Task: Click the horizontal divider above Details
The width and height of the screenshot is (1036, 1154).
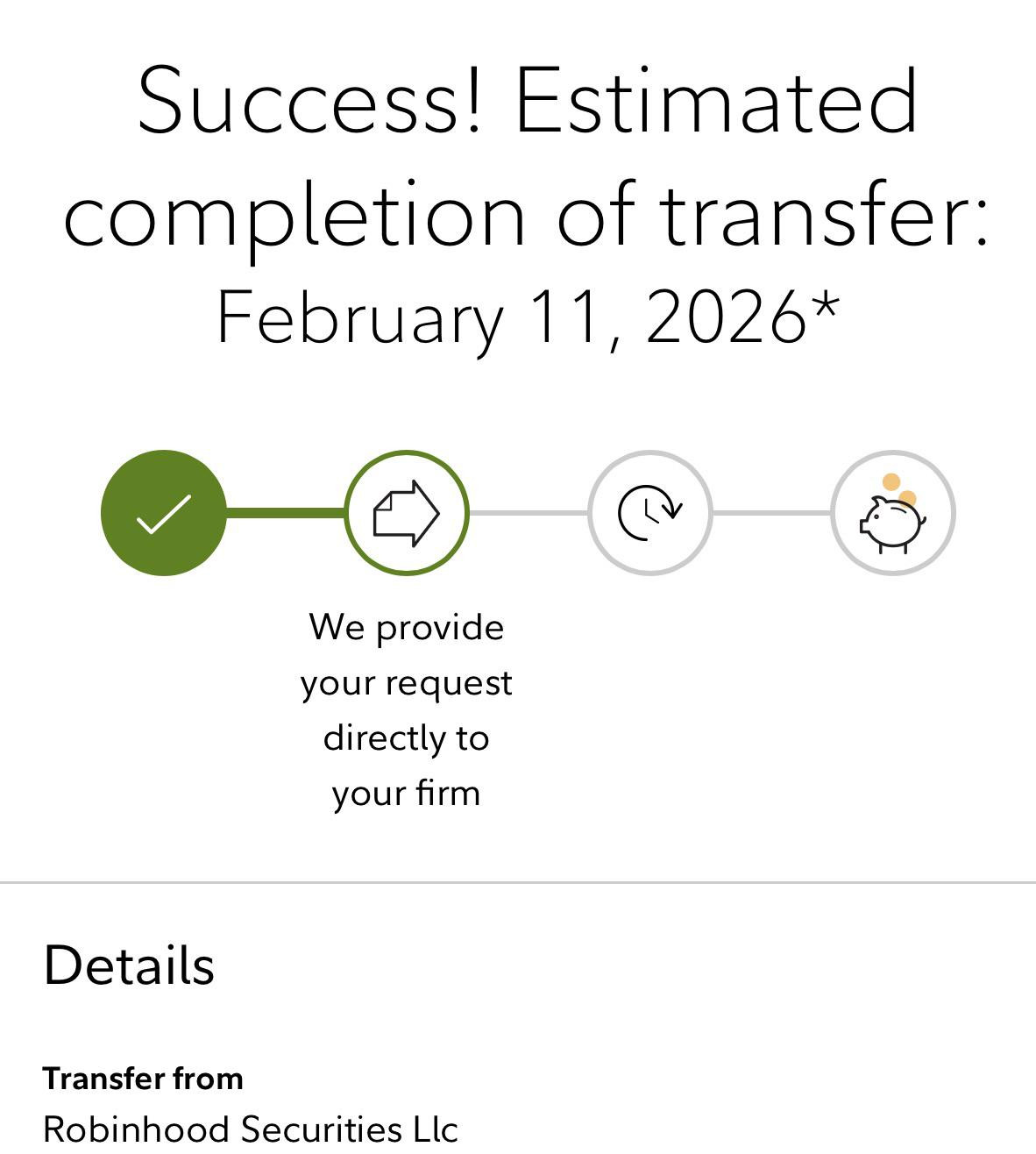Action: pos(518,882)
